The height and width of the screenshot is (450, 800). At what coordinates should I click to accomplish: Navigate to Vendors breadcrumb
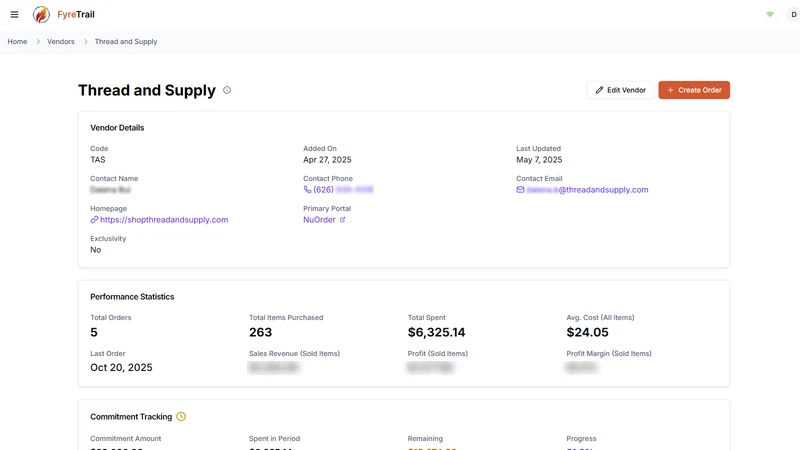[x=61, y=41]
